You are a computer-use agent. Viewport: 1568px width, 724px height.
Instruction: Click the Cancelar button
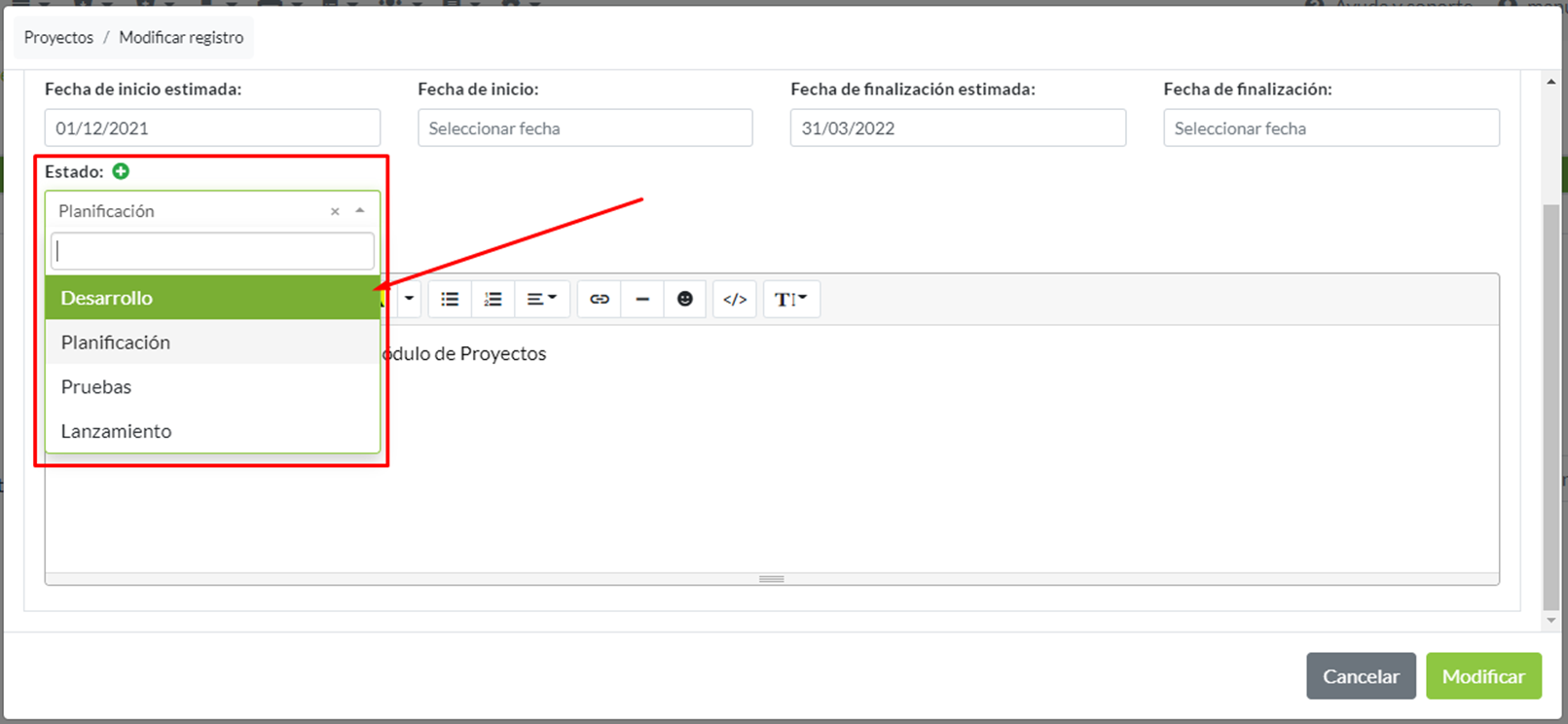1360,676
